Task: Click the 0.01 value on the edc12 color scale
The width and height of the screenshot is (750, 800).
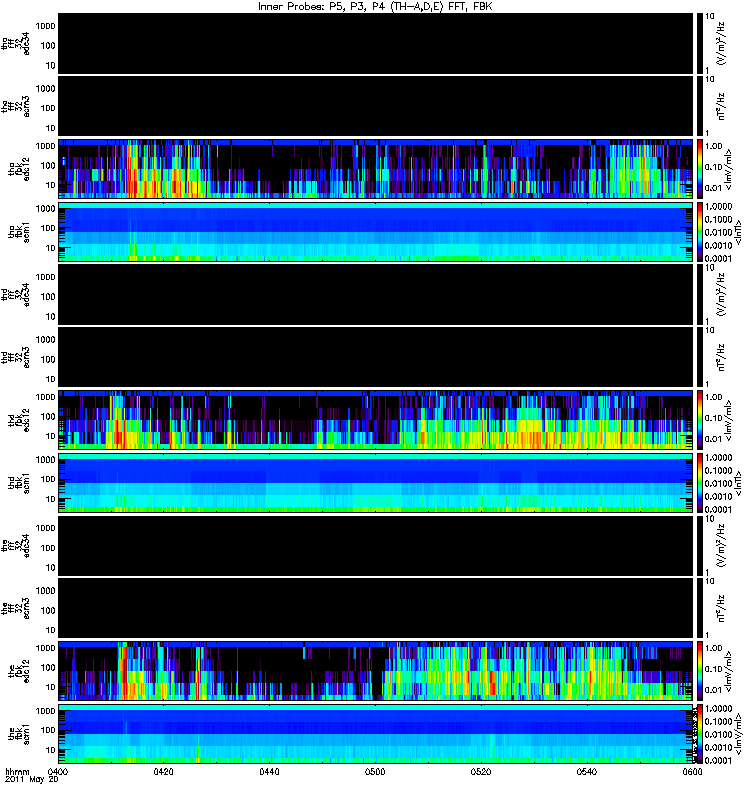Action: (714, 690)
